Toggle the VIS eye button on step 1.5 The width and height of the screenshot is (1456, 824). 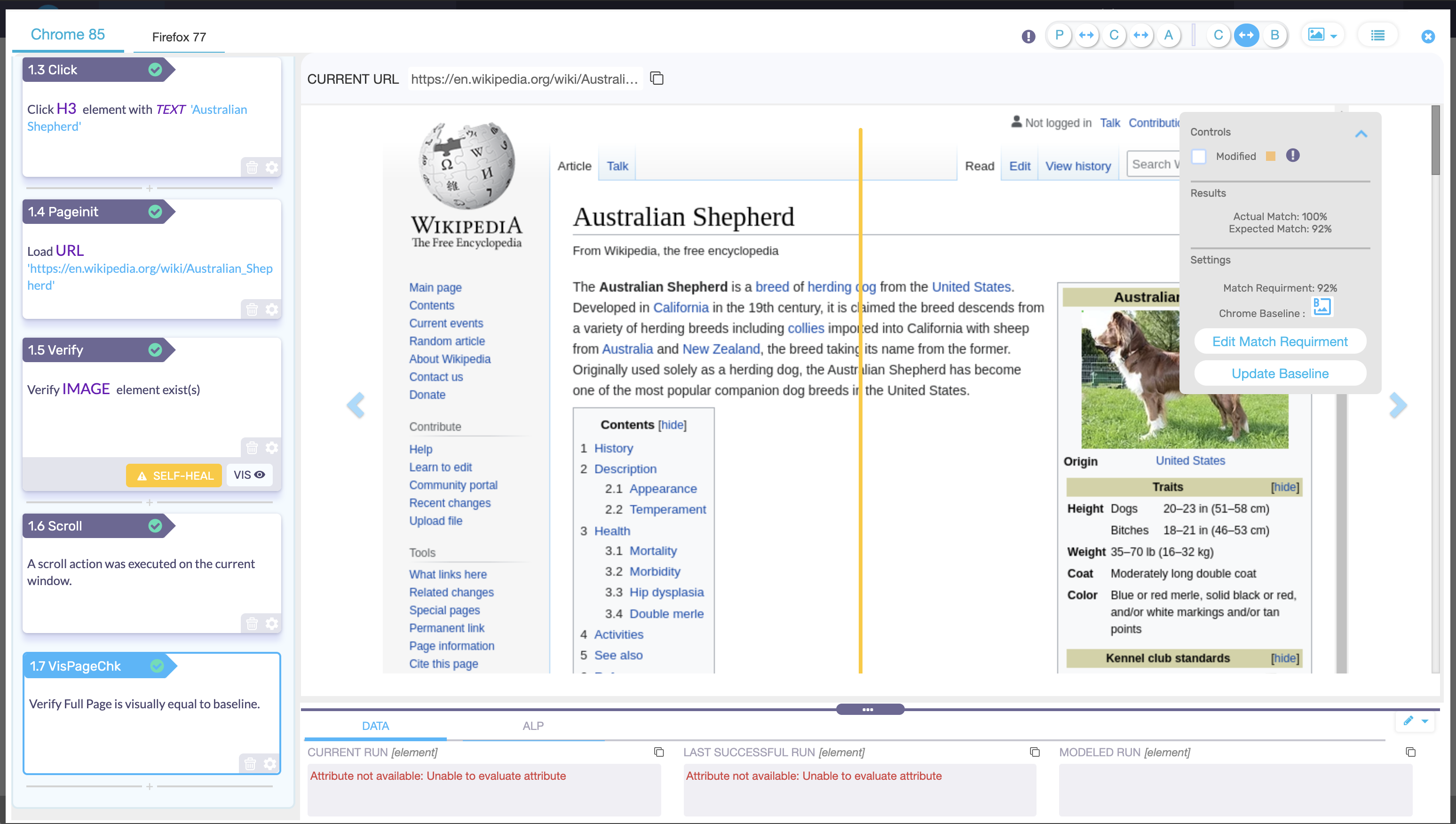(249, 475)
